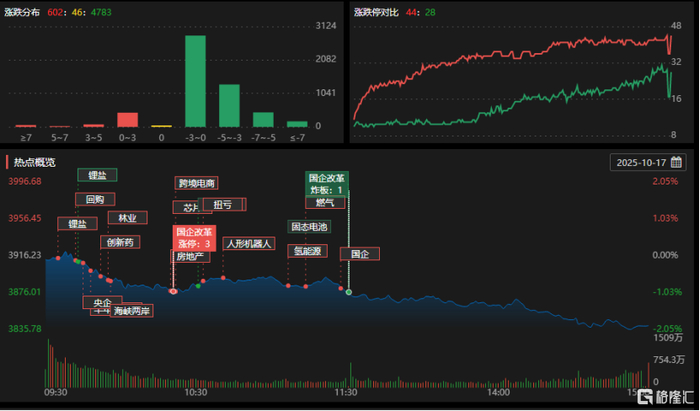Click the yellow 46 flat count
This screenshot has width=700, height=411.
(x=77, y=12)
